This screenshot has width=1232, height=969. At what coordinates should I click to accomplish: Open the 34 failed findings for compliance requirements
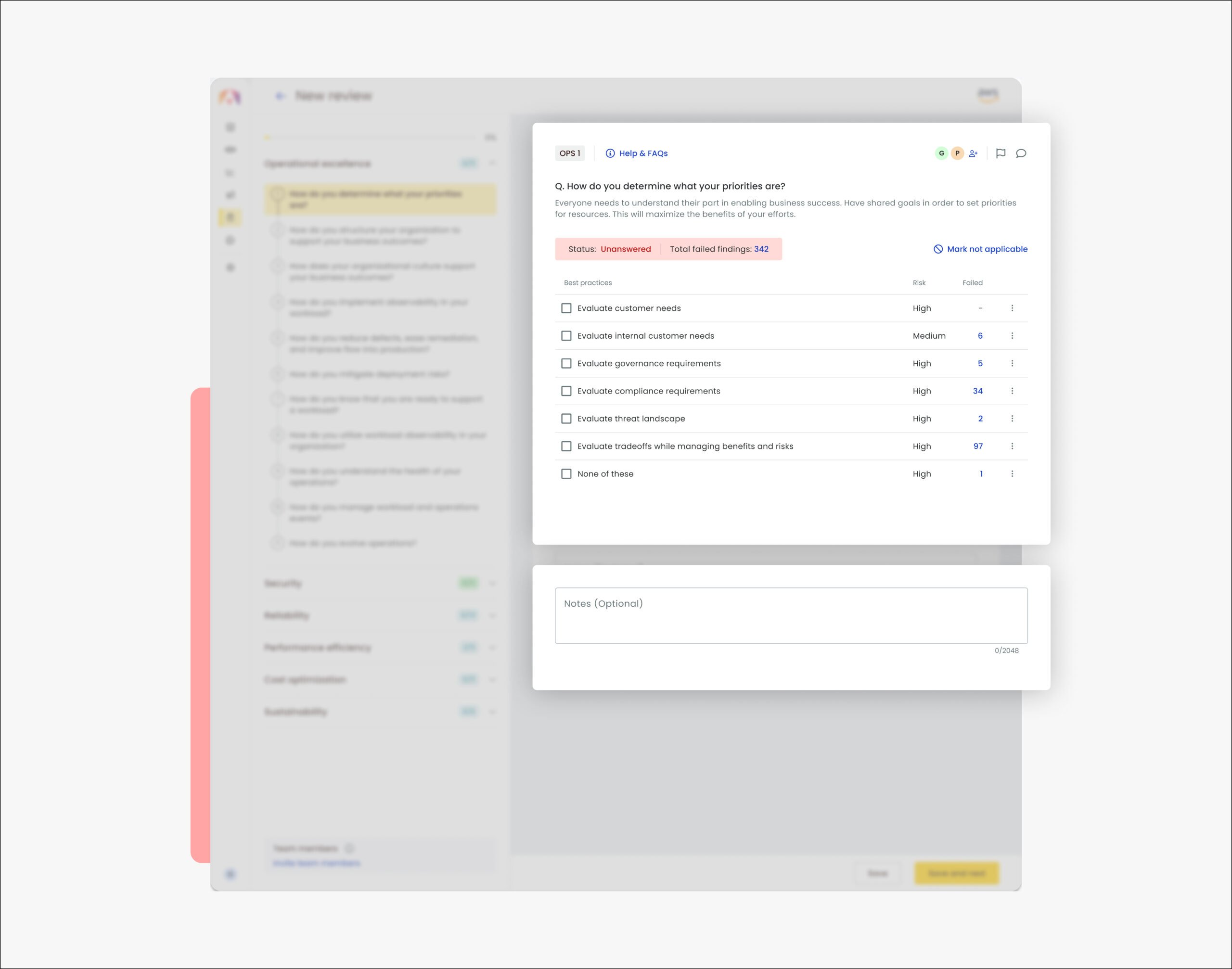pos(978,391)
